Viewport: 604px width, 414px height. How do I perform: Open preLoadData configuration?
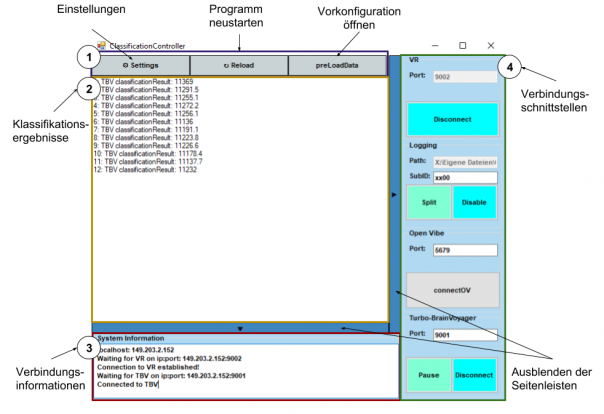337,65
